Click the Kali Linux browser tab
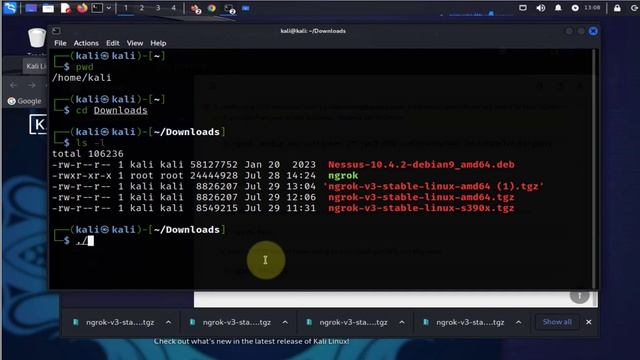The height and width of the screenshot is (360, 640). [36, 66]
